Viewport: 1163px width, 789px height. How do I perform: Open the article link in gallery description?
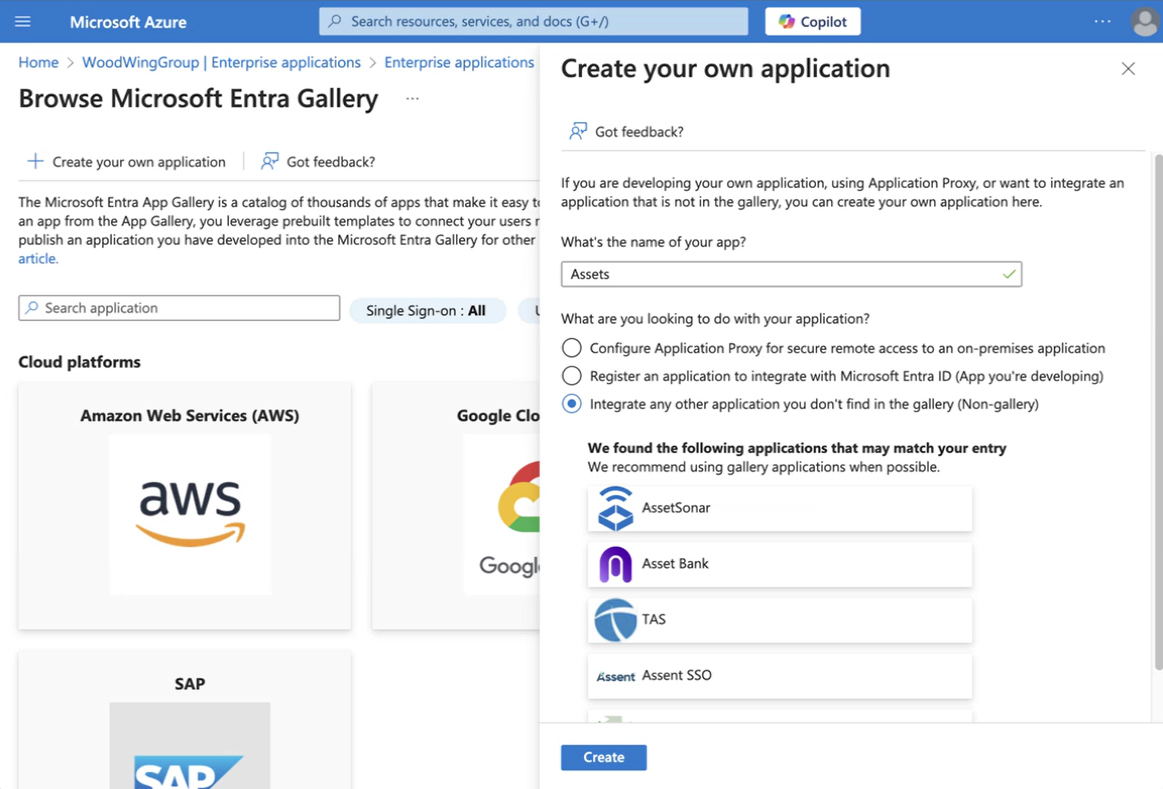tap(37, 259)
